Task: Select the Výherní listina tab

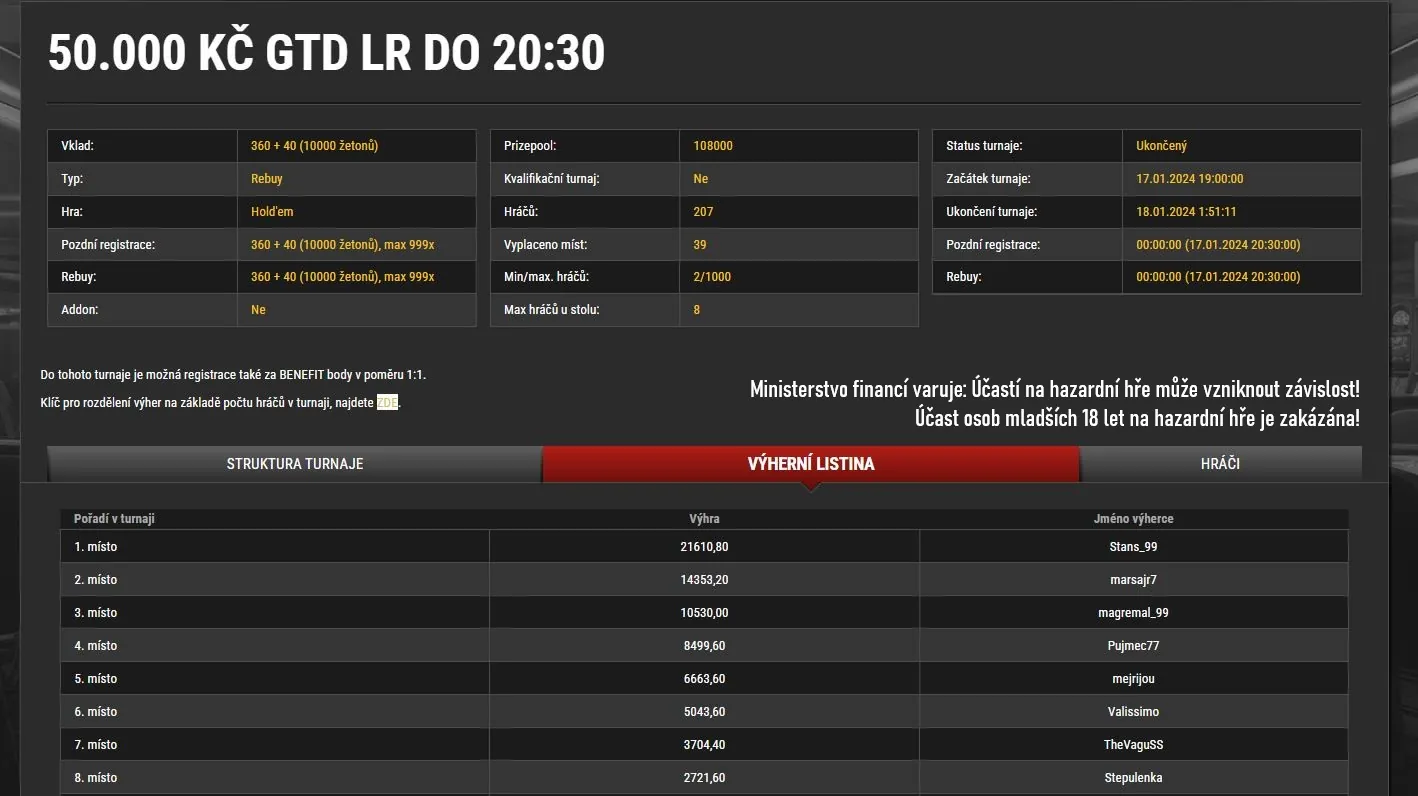Action: [x=811, y=464]
